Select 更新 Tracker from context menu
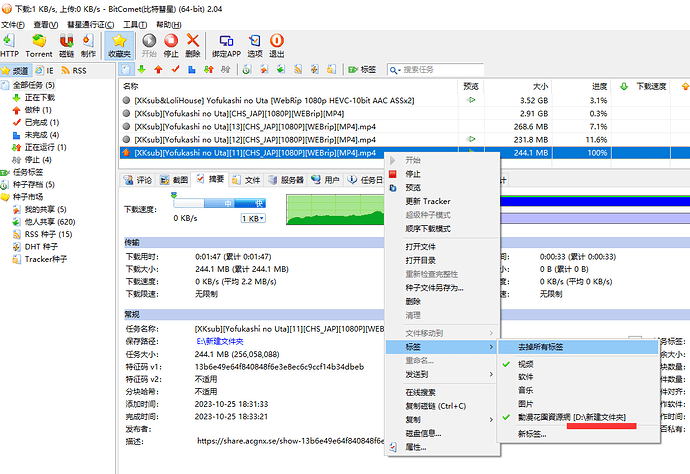The image size is (690, 474). click(x=428, y=201)
